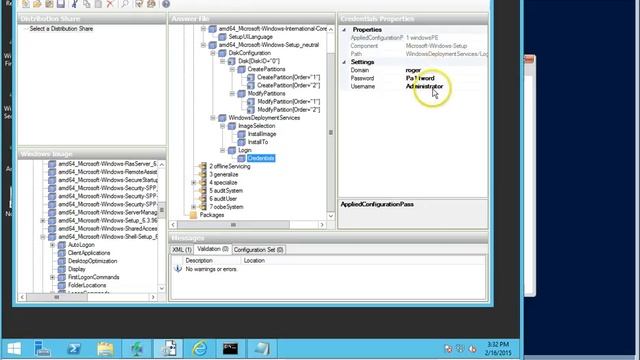This screenshot has width=640, height=360.
Task: Open Internet Explorer from the taskbar
Action: 199,349
